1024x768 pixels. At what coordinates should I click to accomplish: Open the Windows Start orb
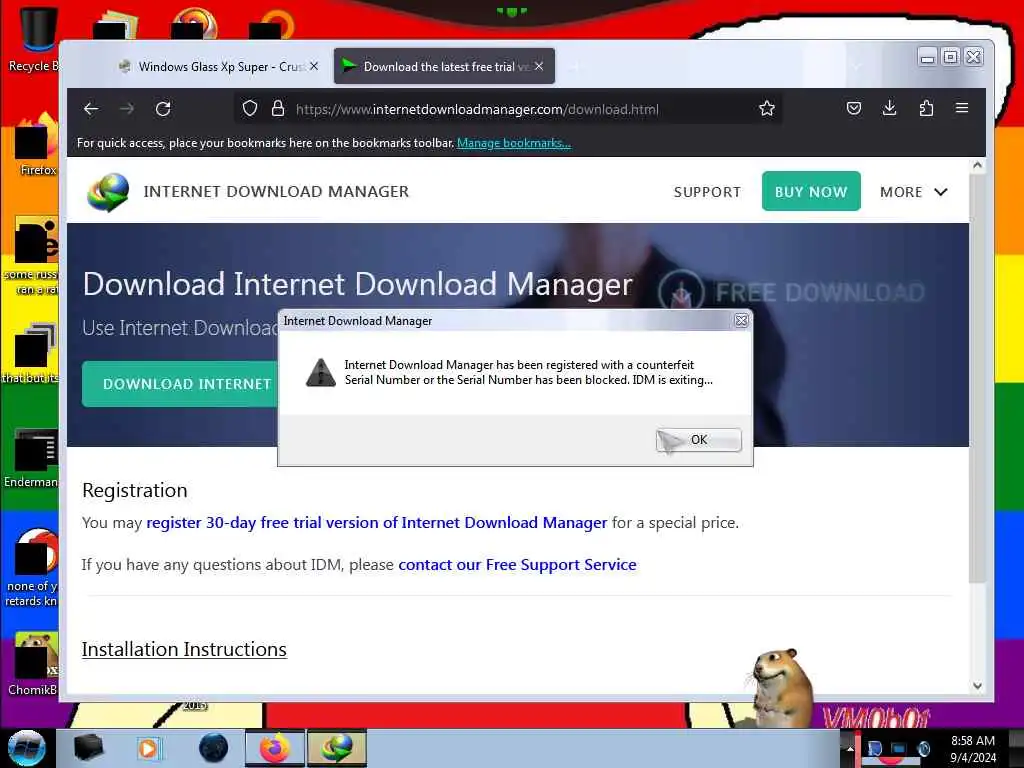tap(27, 748)
